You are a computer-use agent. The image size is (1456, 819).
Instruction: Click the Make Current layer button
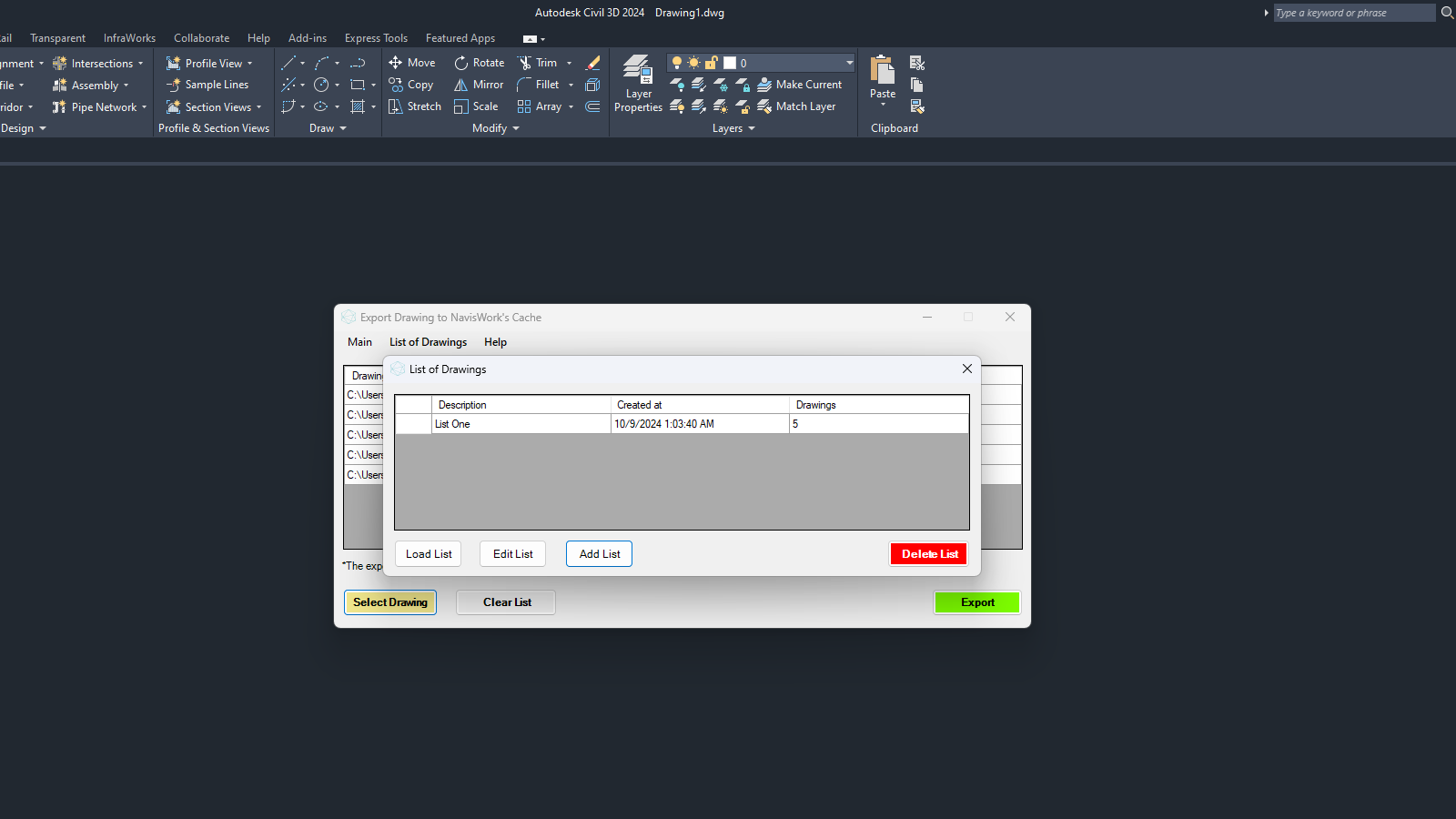[800, 85]
